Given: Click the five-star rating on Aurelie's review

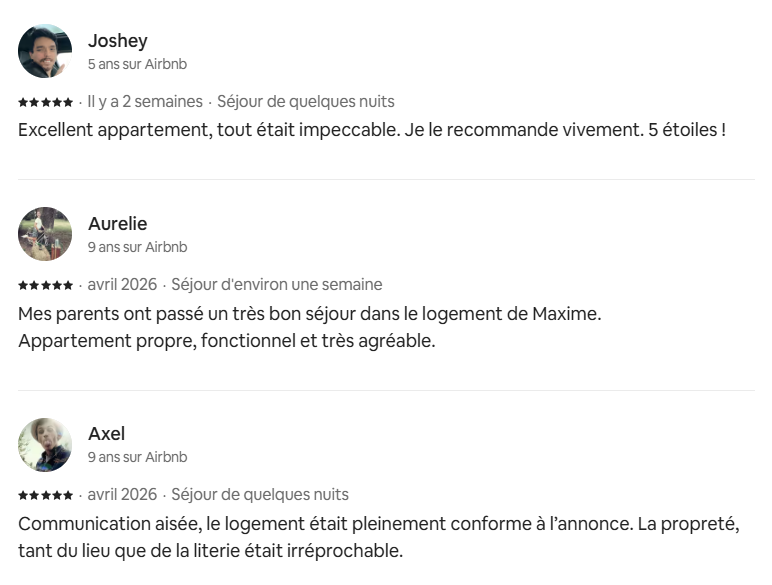Looking at the screenshot, I should tap(45, 285).
